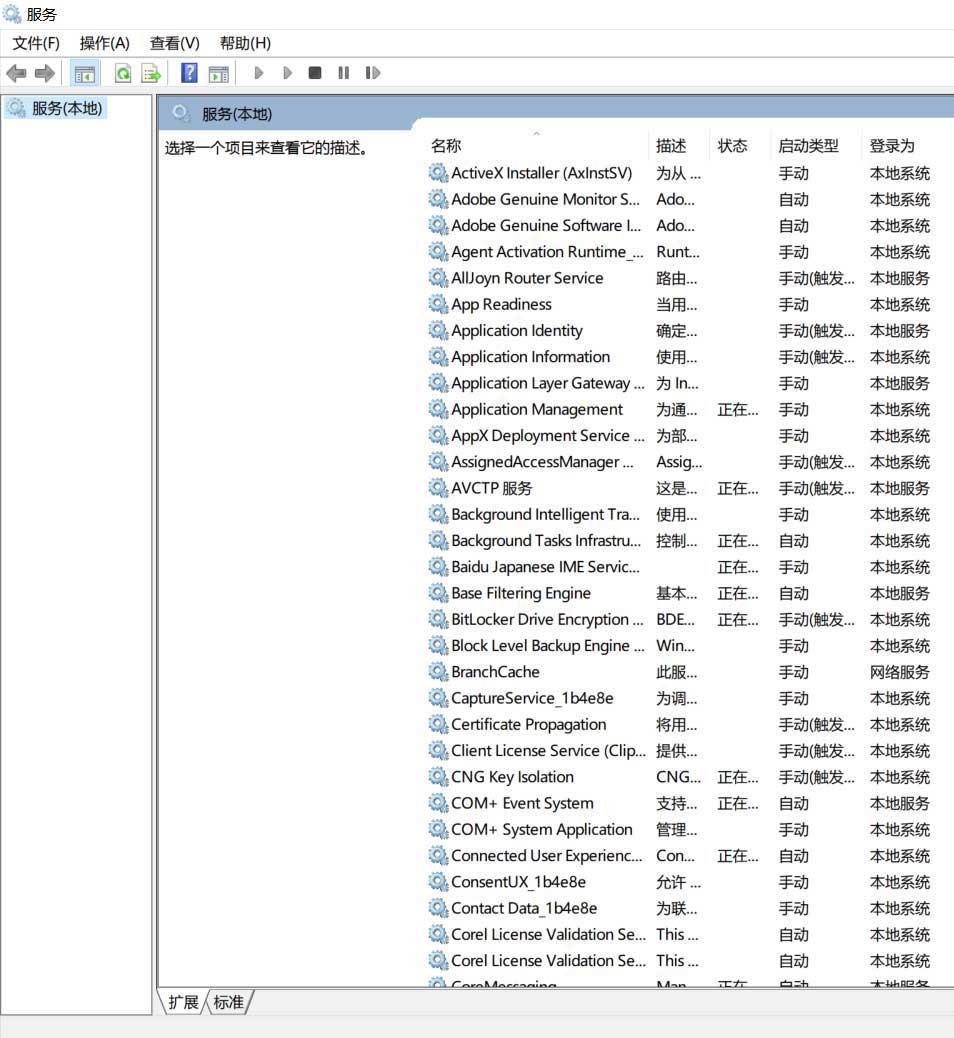The height and width of the screenshot is (1038, 954).
Task: Click the refresh icon in the toolbar
Action: [x=121, y=72]
